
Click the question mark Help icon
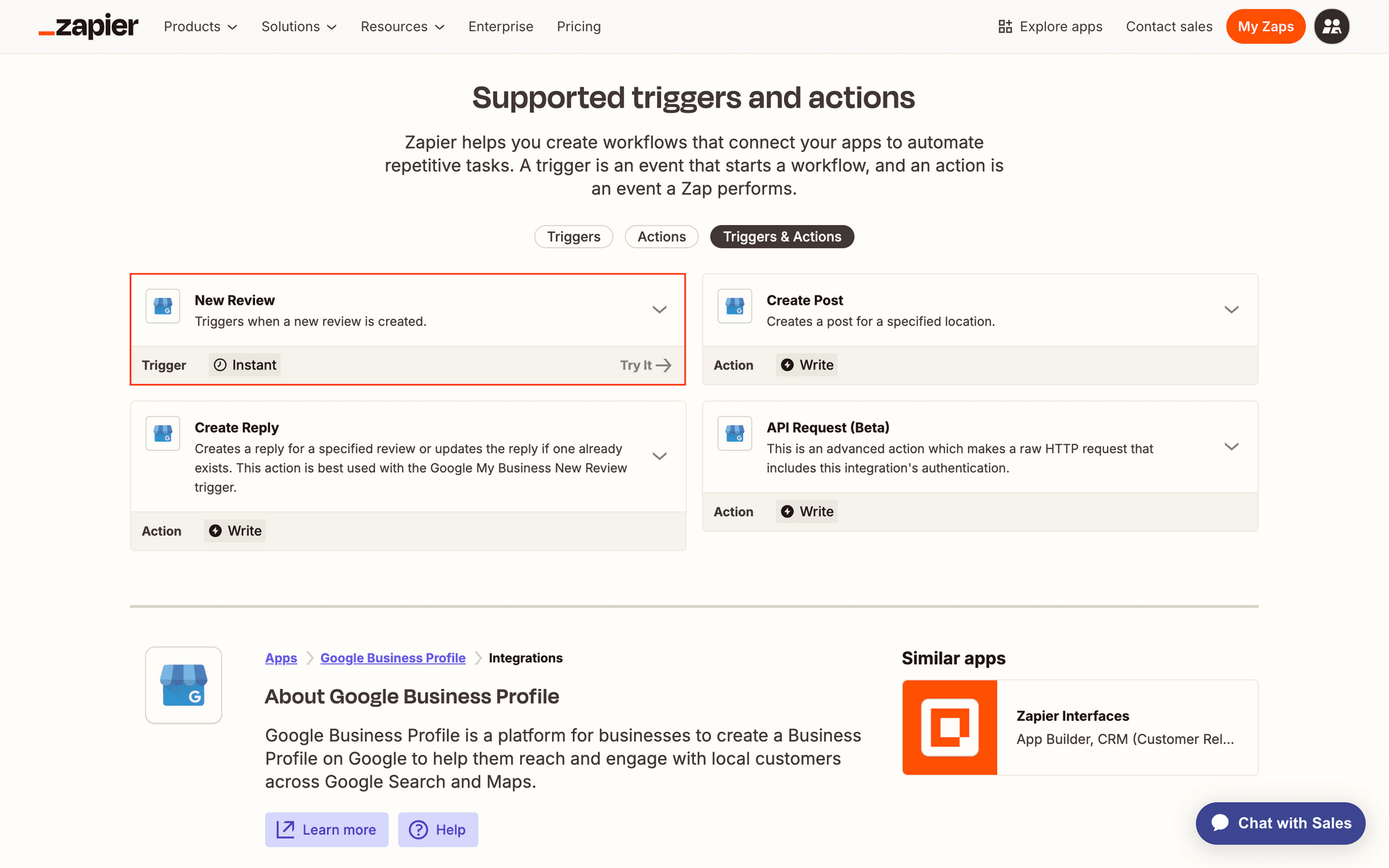click(418, 830)
